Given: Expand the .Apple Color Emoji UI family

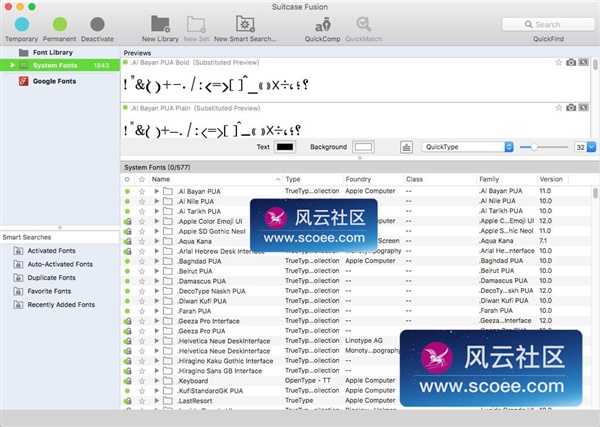Looking at the screenshot, I should tap(157, 221).
